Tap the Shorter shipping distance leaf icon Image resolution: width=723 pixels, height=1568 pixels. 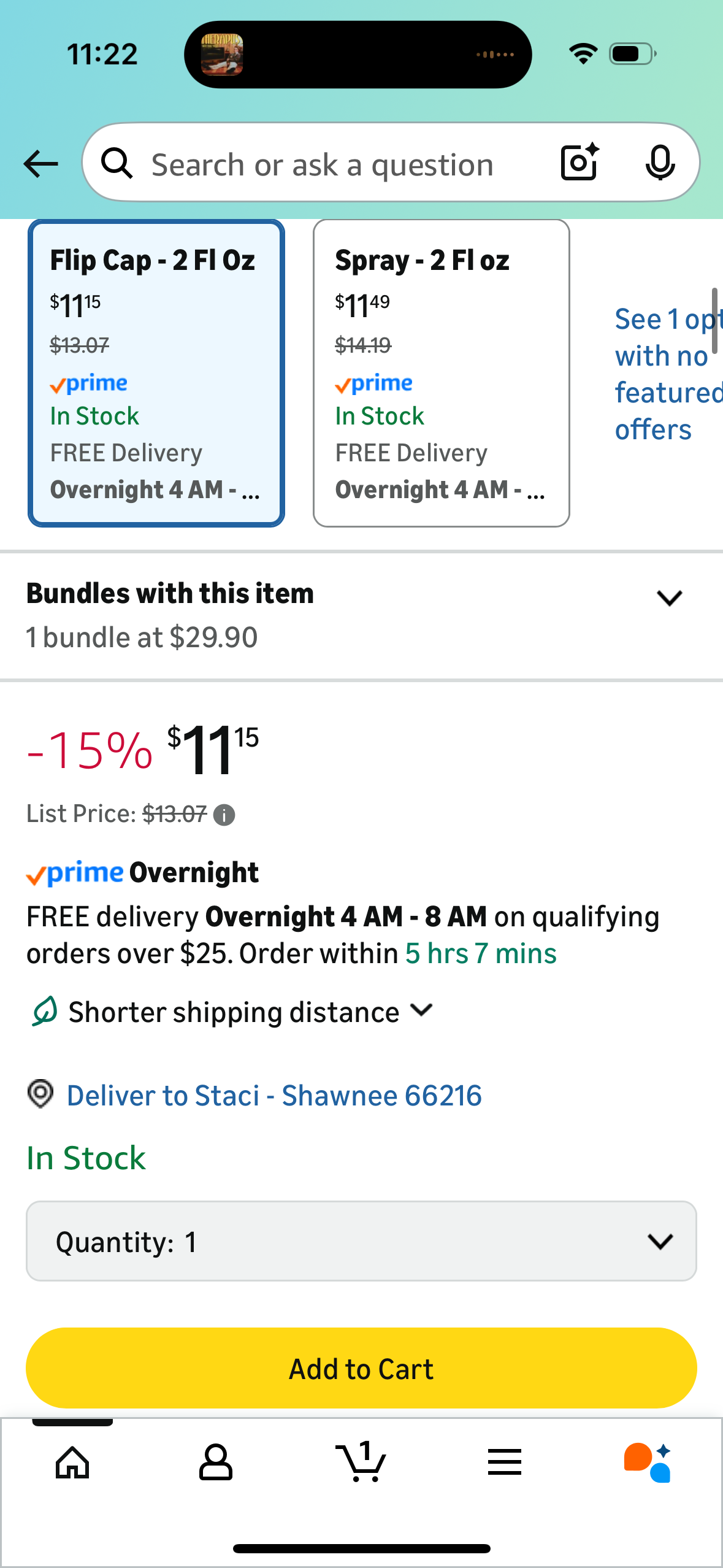tap(45, 1011)
